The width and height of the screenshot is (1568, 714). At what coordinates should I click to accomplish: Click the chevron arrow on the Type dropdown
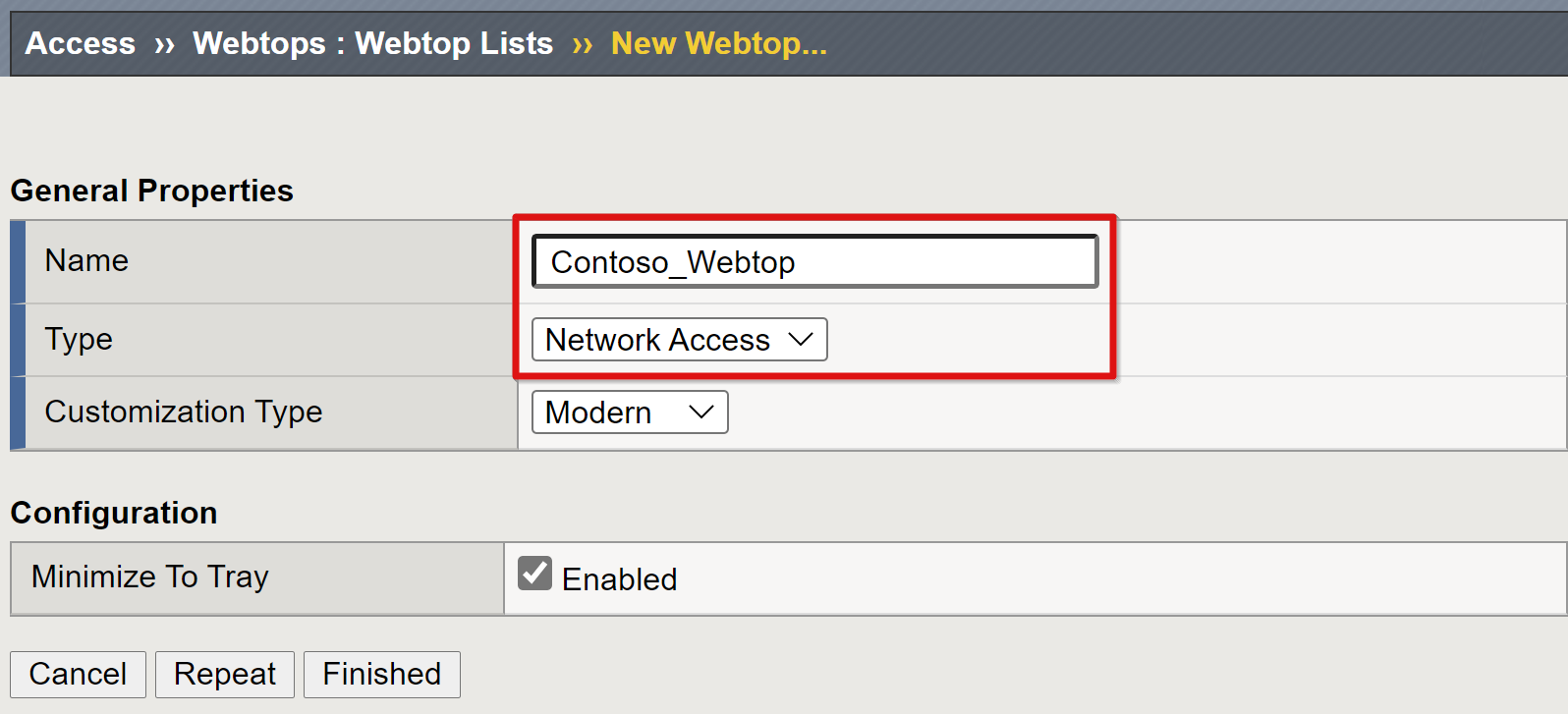coord(802,340)
